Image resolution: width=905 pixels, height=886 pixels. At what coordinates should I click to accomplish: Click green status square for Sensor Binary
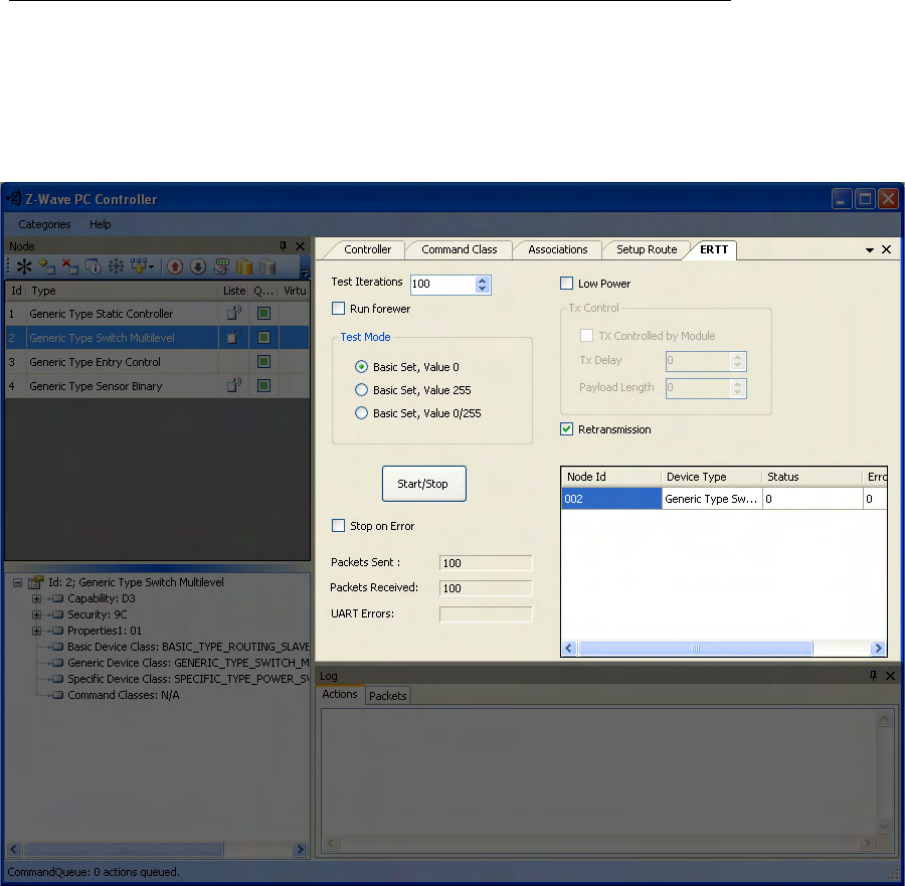coord(264,386)
